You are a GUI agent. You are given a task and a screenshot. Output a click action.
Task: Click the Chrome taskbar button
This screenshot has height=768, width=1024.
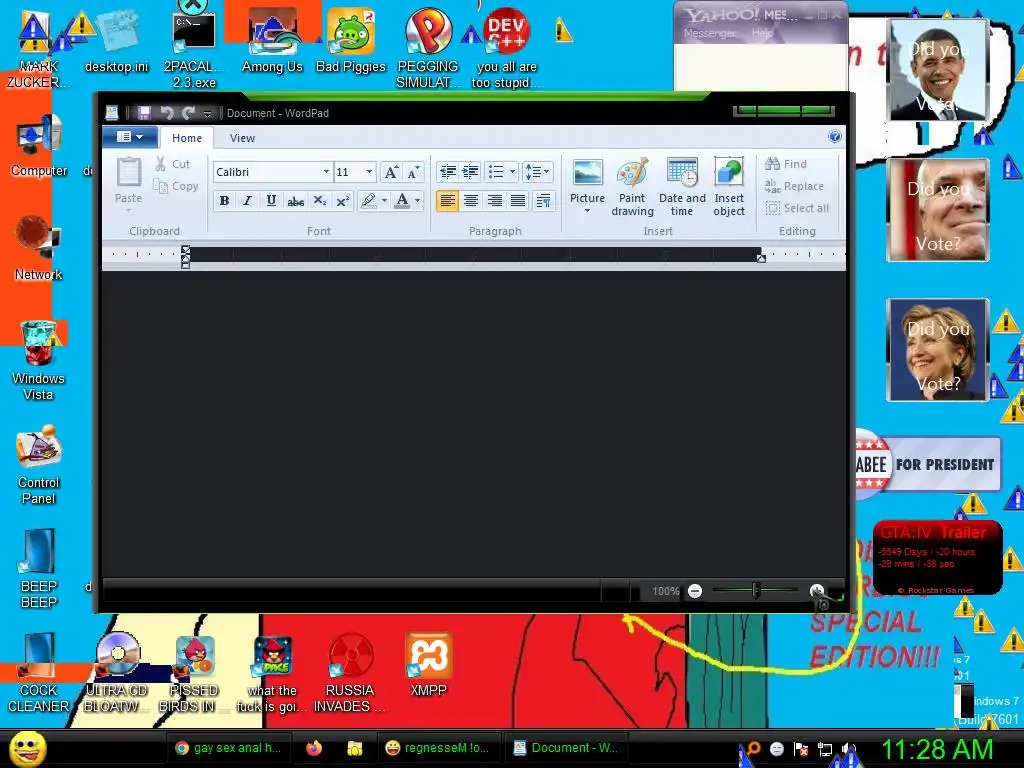point(227,748)
